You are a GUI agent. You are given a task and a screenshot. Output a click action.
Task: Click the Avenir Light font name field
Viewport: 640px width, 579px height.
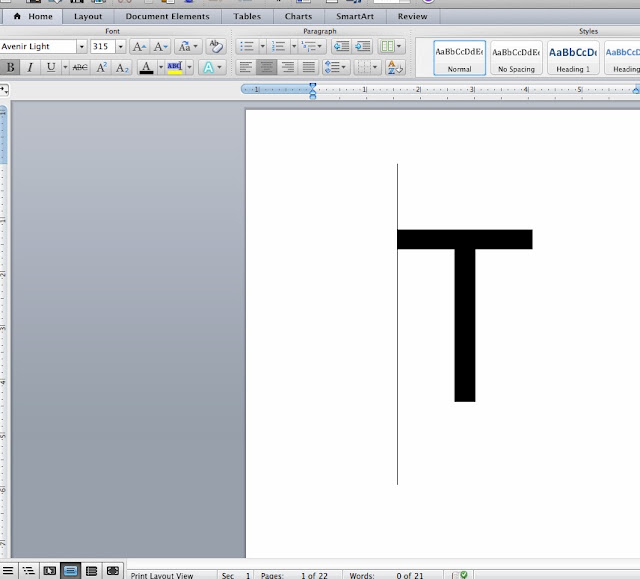38,47
